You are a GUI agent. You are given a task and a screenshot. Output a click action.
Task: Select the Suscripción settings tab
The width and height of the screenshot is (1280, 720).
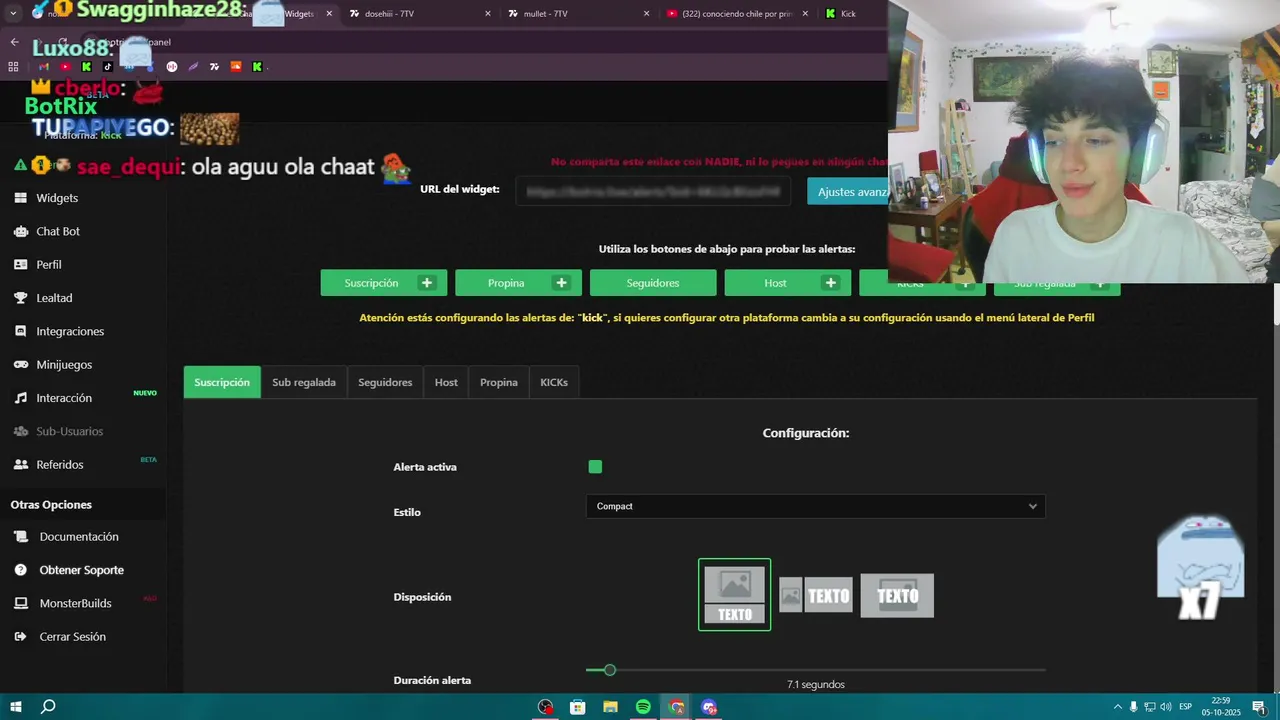222,382
